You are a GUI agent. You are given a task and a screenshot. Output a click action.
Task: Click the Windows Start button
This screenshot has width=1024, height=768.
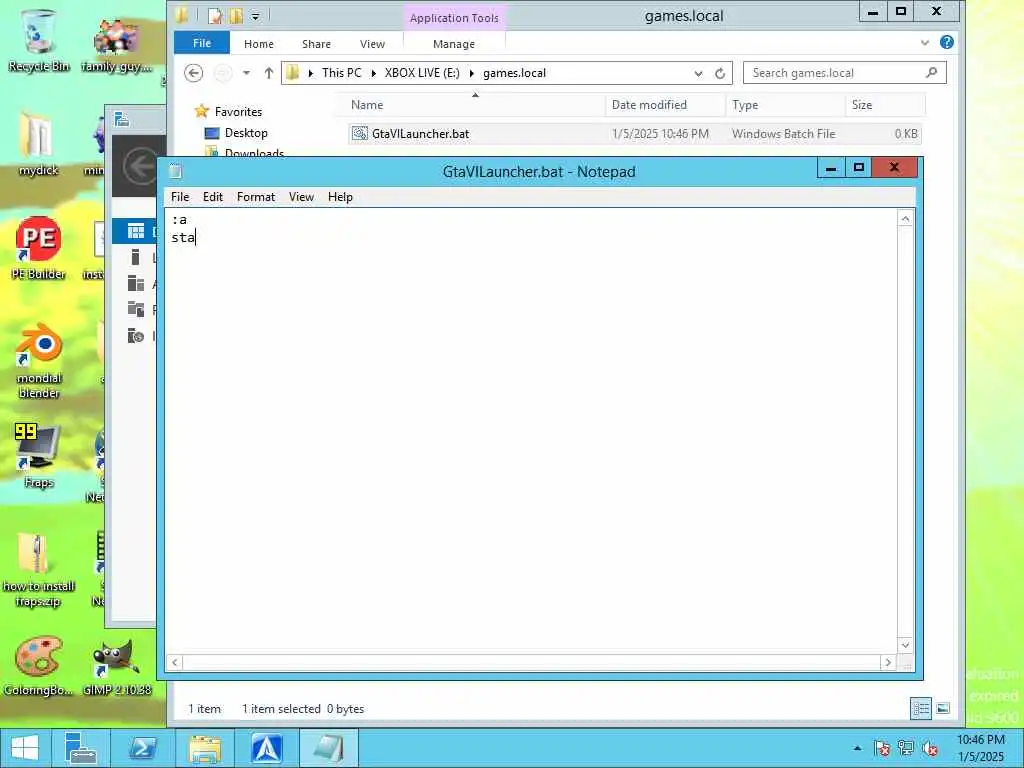tap(25, 748)
